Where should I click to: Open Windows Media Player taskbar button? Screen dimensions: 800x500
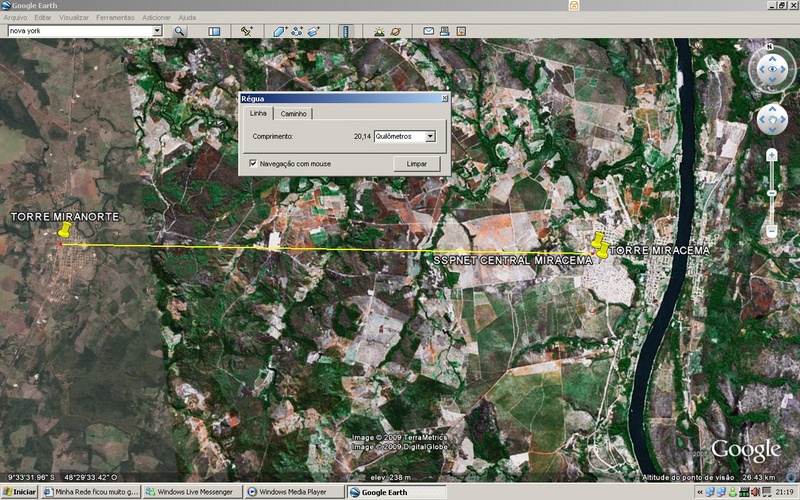294,492
